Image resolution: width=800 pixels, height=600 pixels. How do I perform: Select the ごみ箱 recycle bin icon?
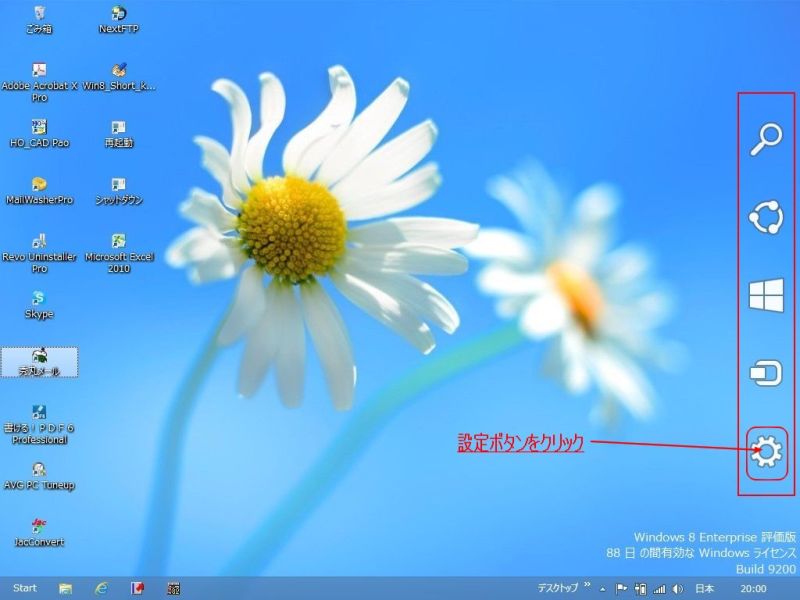(x=39, y=14)
